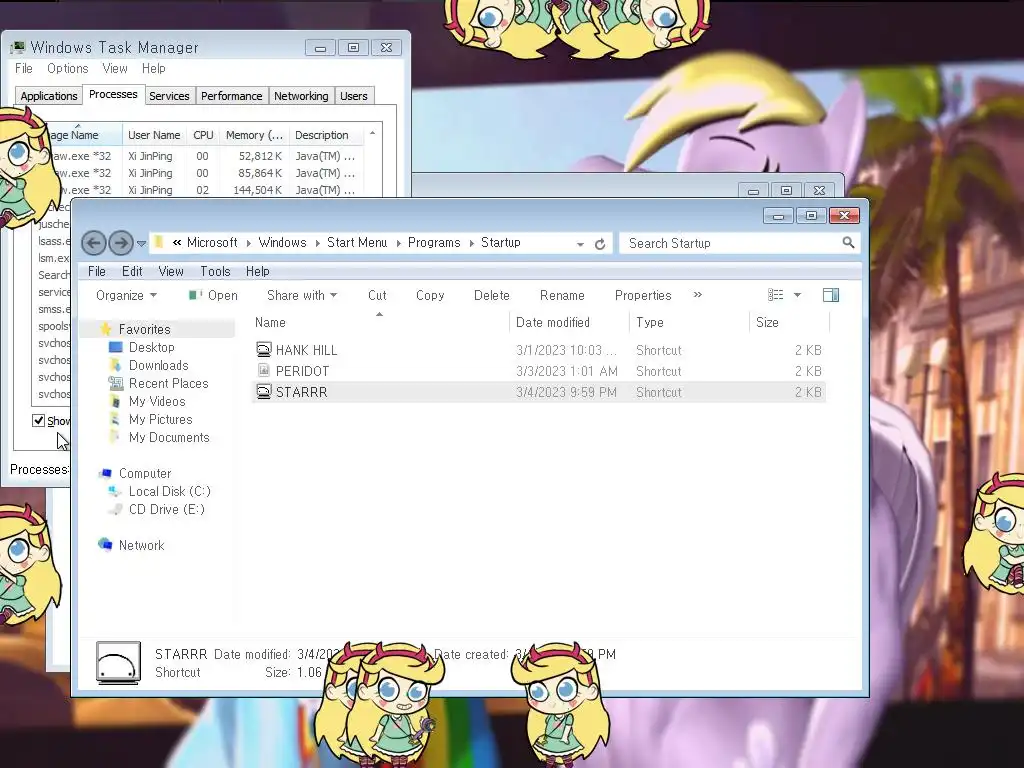1024x768 pixels.
Task: Click the STARRR thumbnail in details pane
Action: 118,663
